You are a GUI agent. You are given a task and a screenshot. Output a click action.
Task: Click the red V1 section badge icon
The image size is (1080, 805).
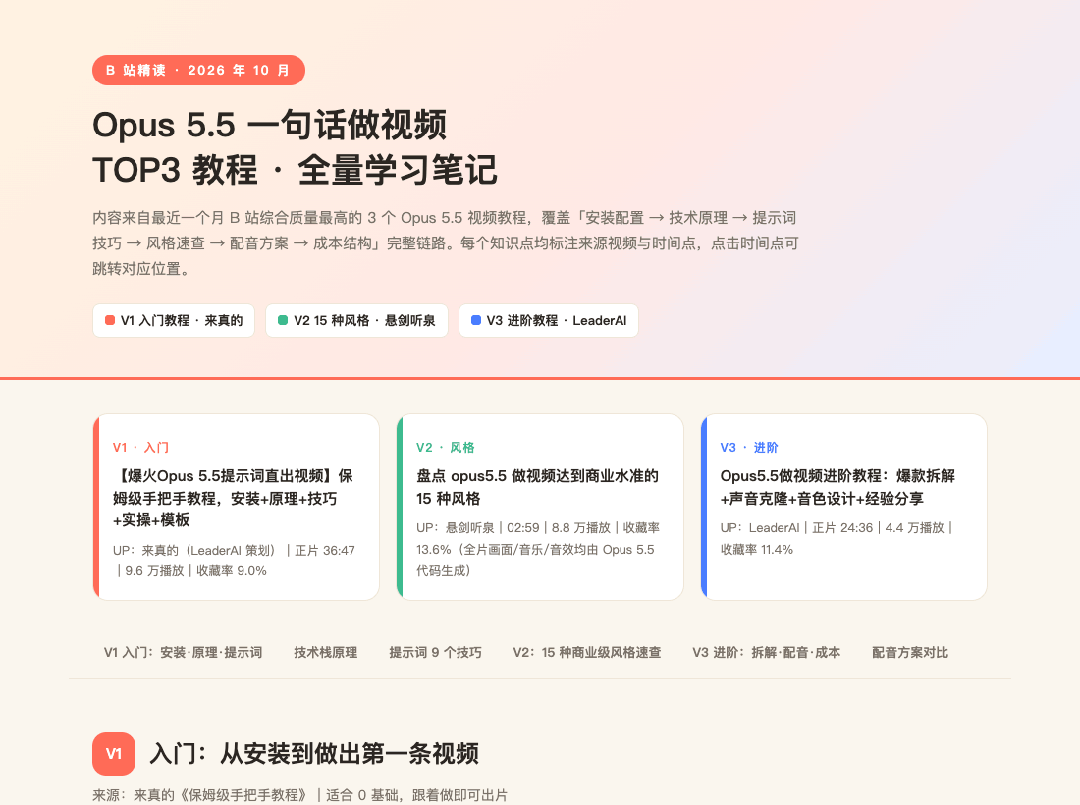(x=114, y=754)
